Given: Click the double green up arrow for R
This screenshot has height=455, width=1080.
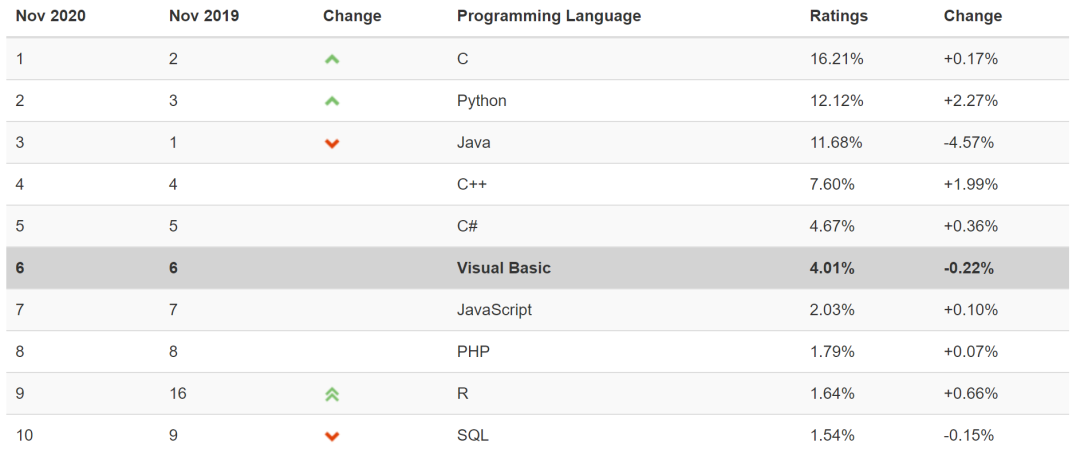Looking at the screenshot, I should pos(332,394).
